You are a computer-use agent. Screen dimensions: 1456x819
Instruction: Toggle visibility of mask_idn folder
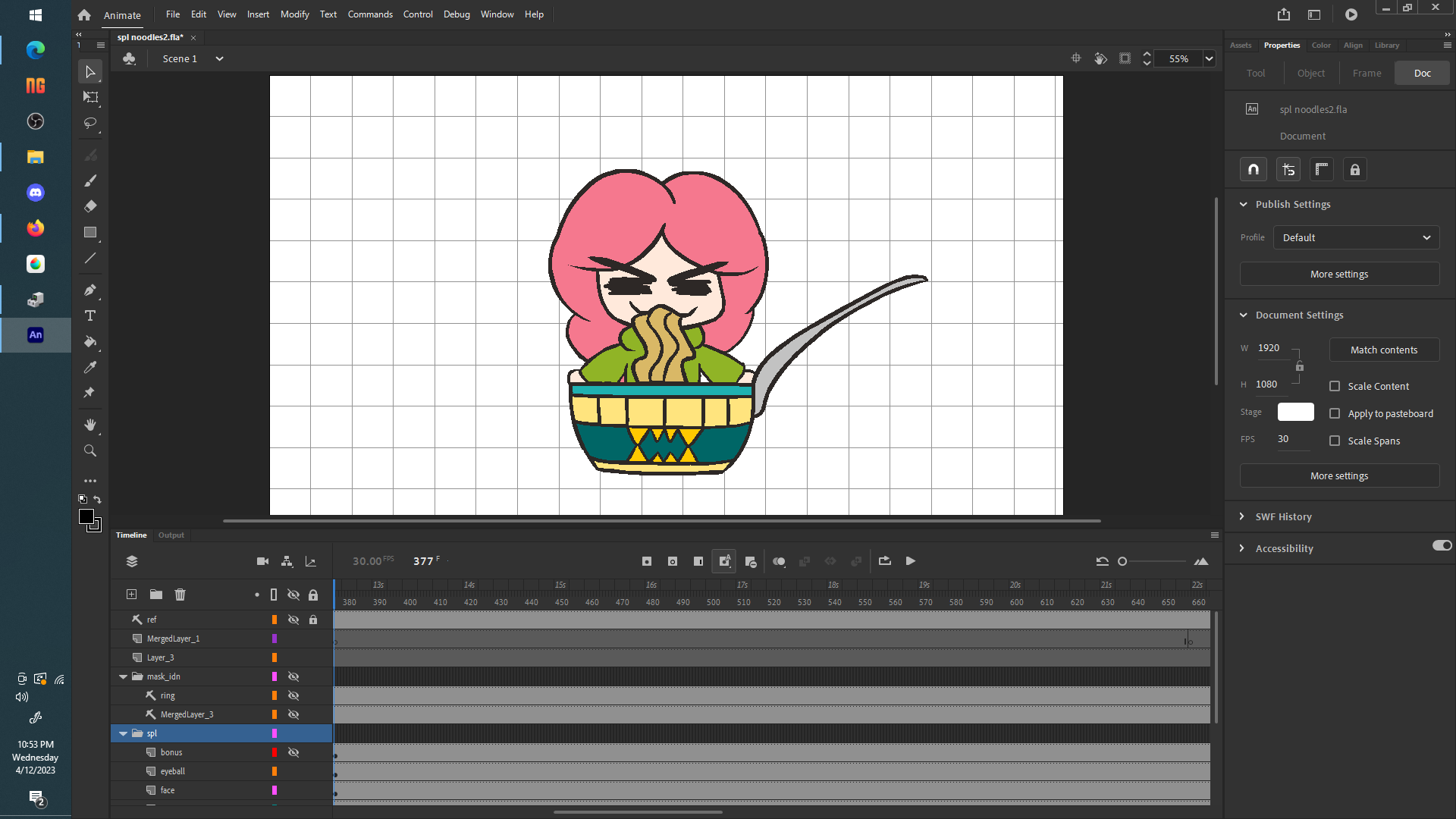pos(293,676)
